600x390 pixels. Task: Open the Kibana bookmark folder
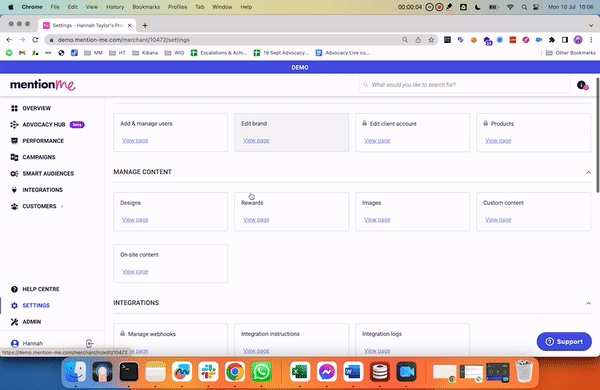point(145,53)
